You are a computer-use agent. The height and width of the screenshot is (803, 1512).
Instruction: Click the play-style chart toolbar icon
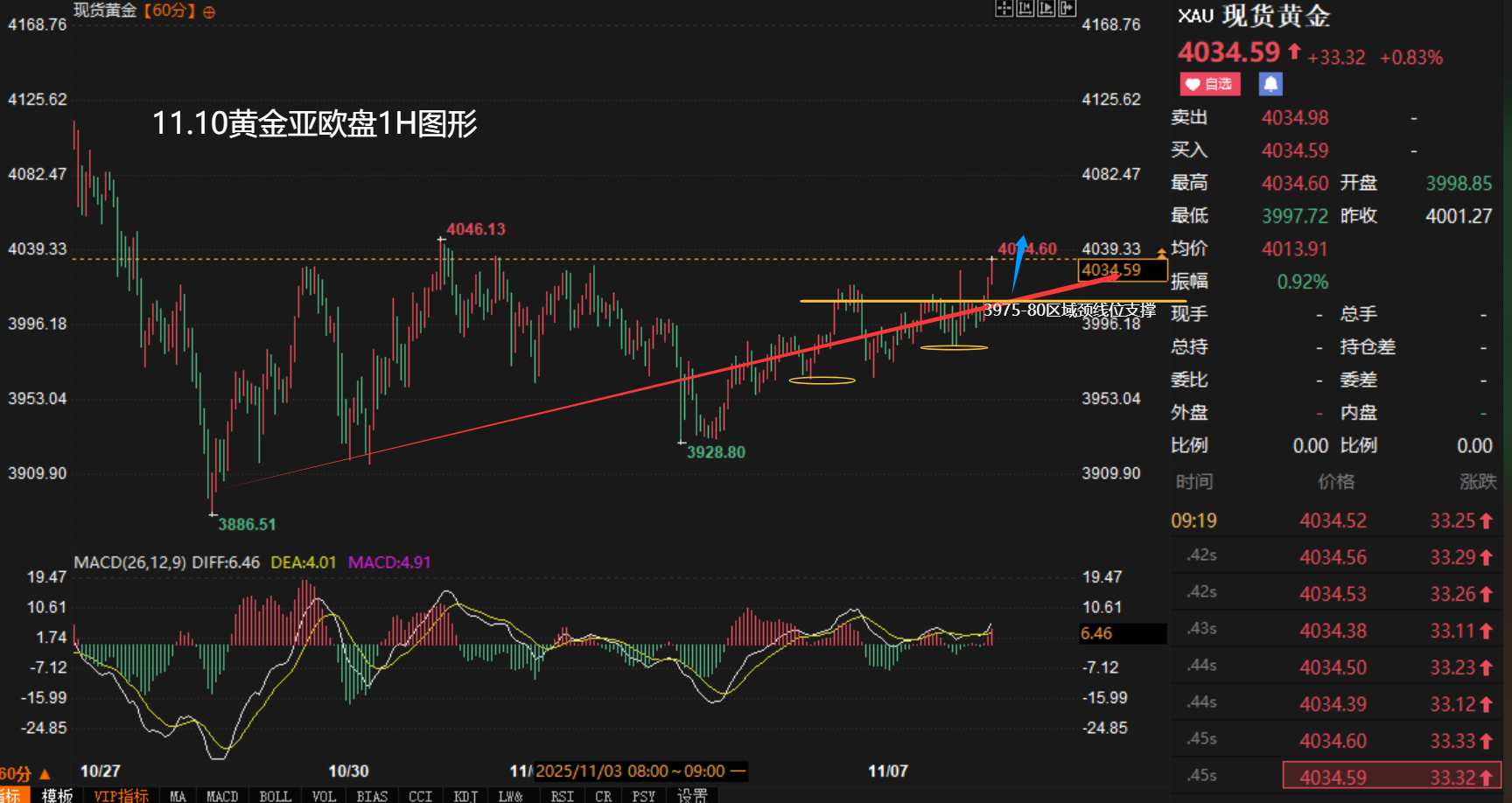1046,9
